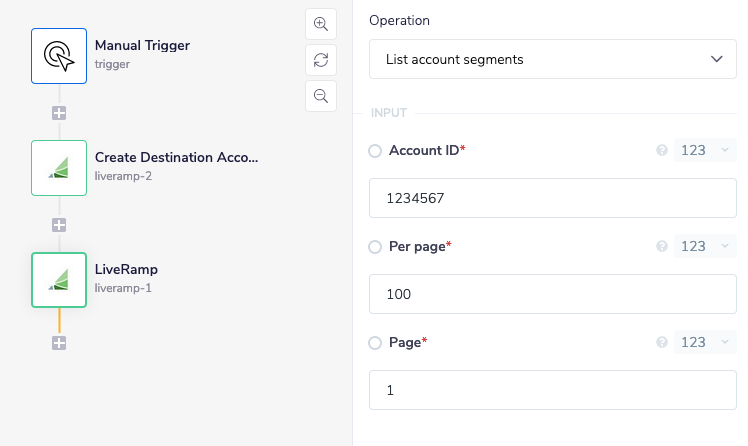Click the refresh canvas view icon
Screen dimensions: 748x446
coord(321,60)
